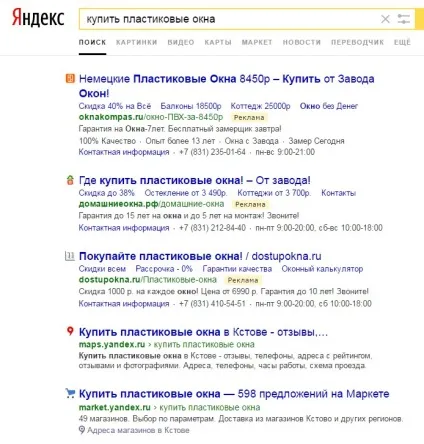
Task: Clear the search query with the X icon
Action: click(x=385, y=19)
